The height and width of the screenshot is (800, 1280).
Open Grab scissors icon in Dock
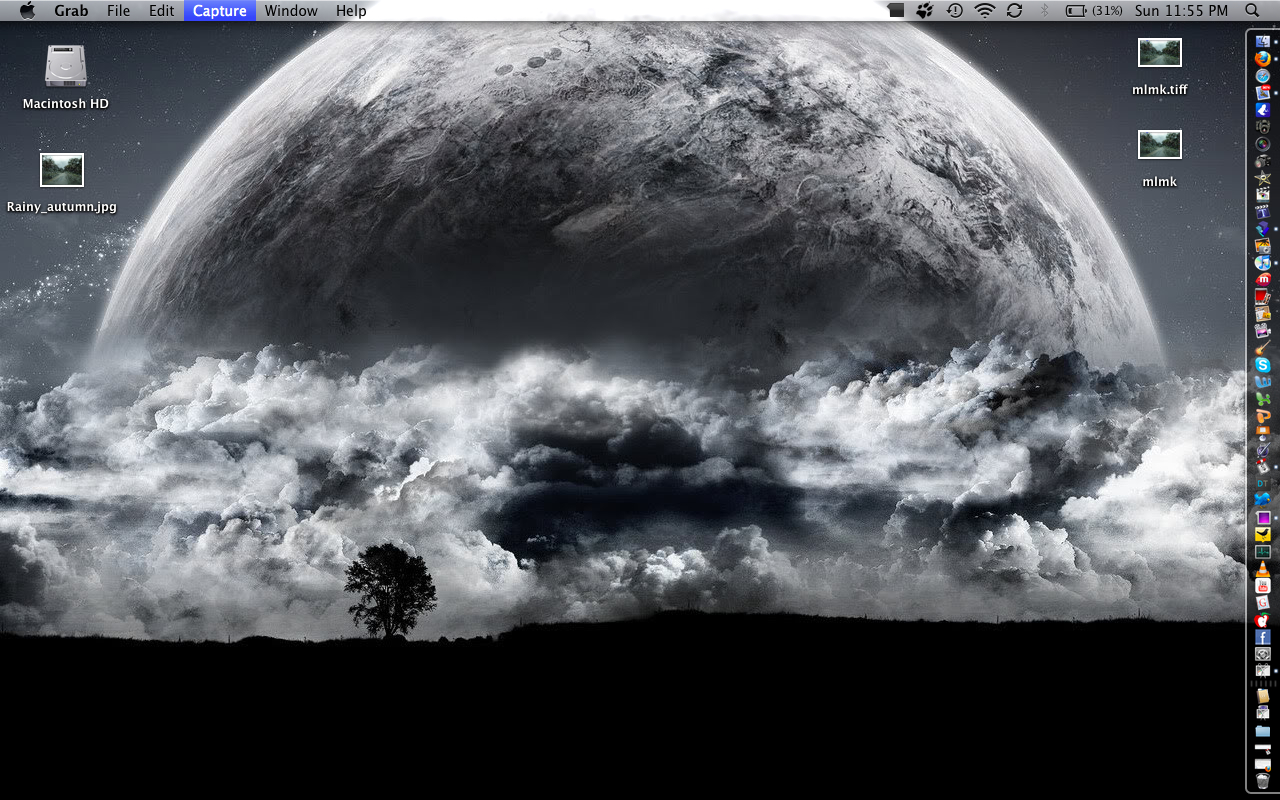(1263, 671)
